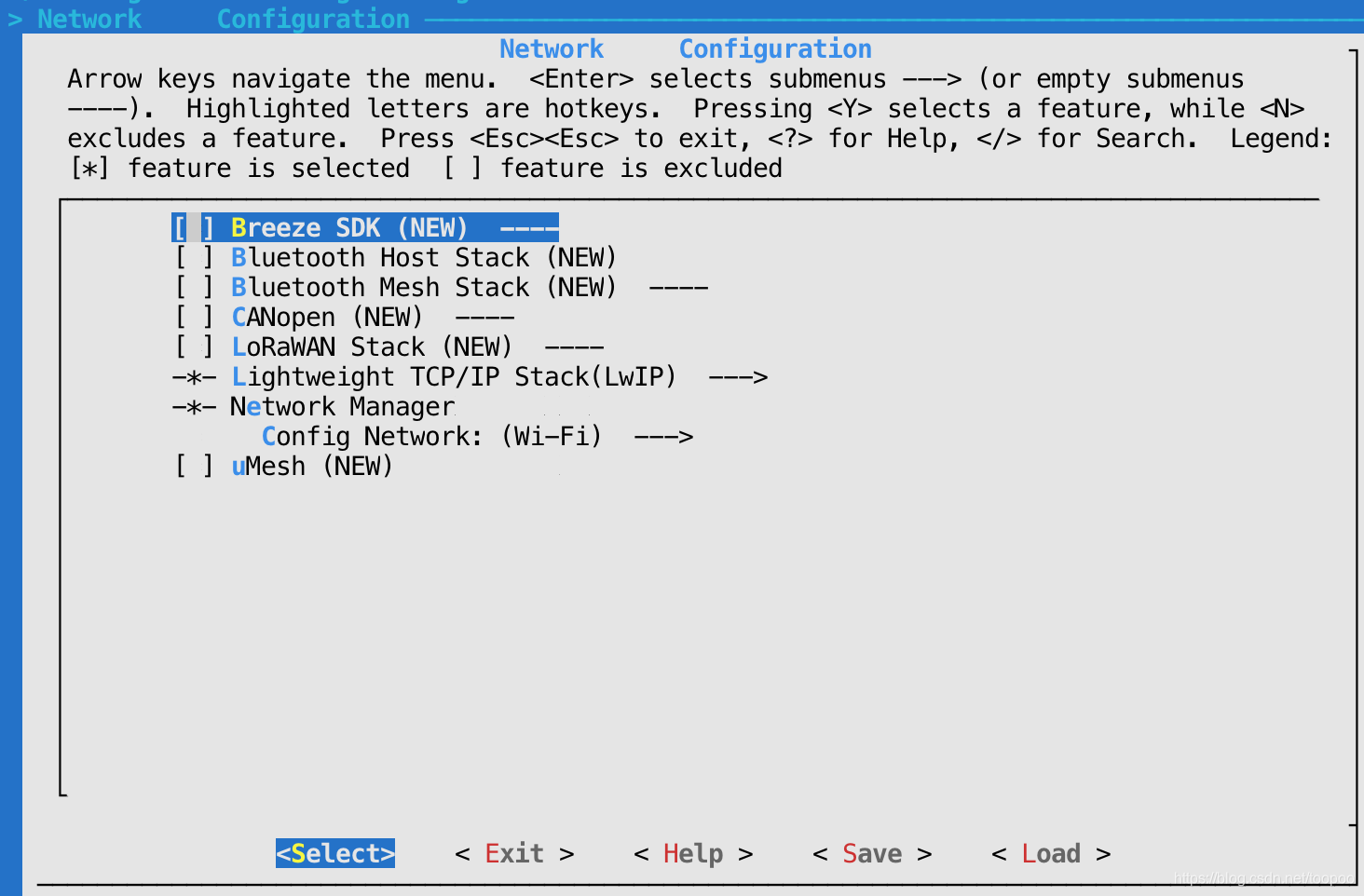Click the submenu dashes after CANopen

[484, 318]
